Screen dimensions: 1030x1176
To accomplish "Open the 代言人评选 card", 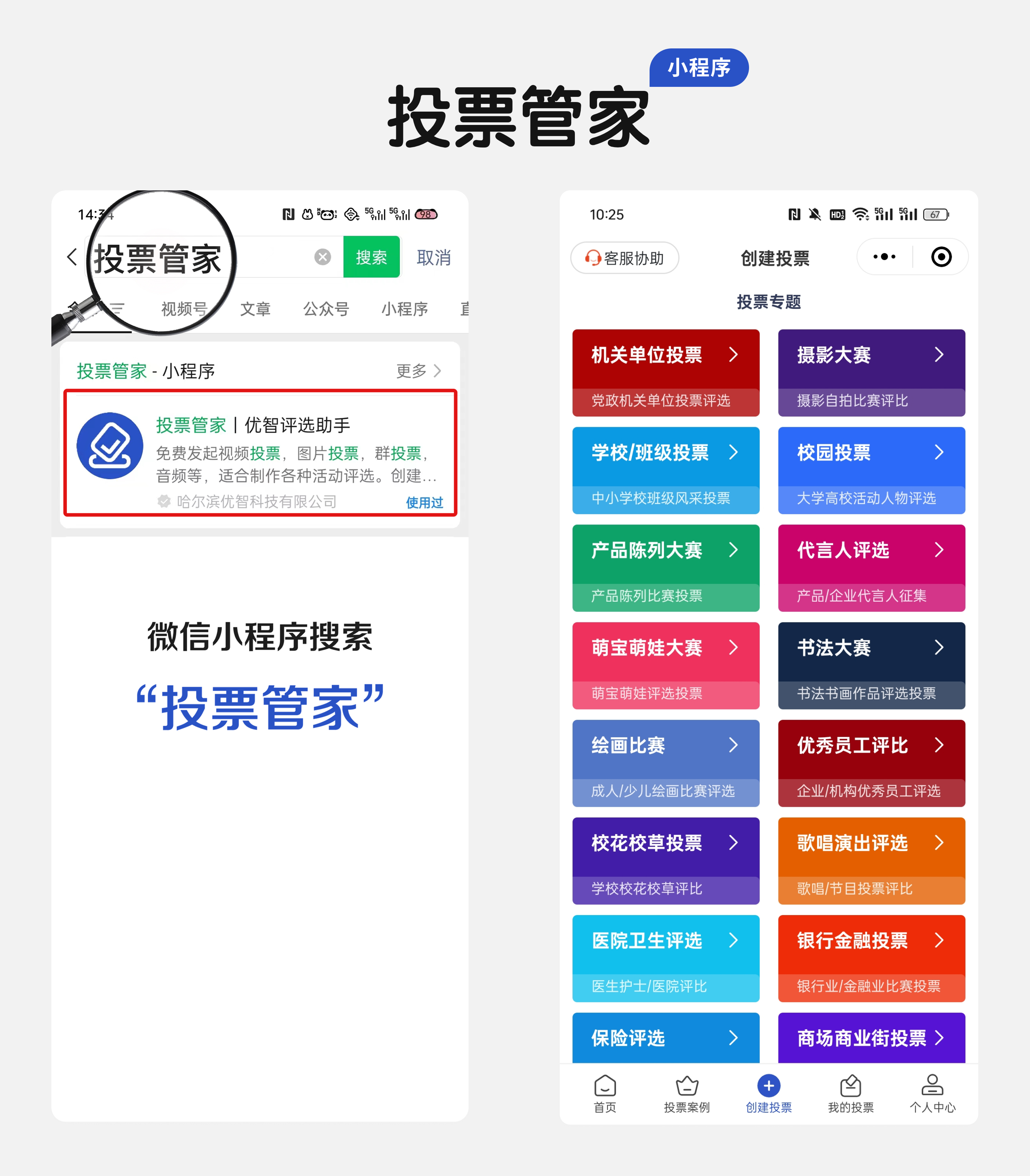I will point(871,568).
